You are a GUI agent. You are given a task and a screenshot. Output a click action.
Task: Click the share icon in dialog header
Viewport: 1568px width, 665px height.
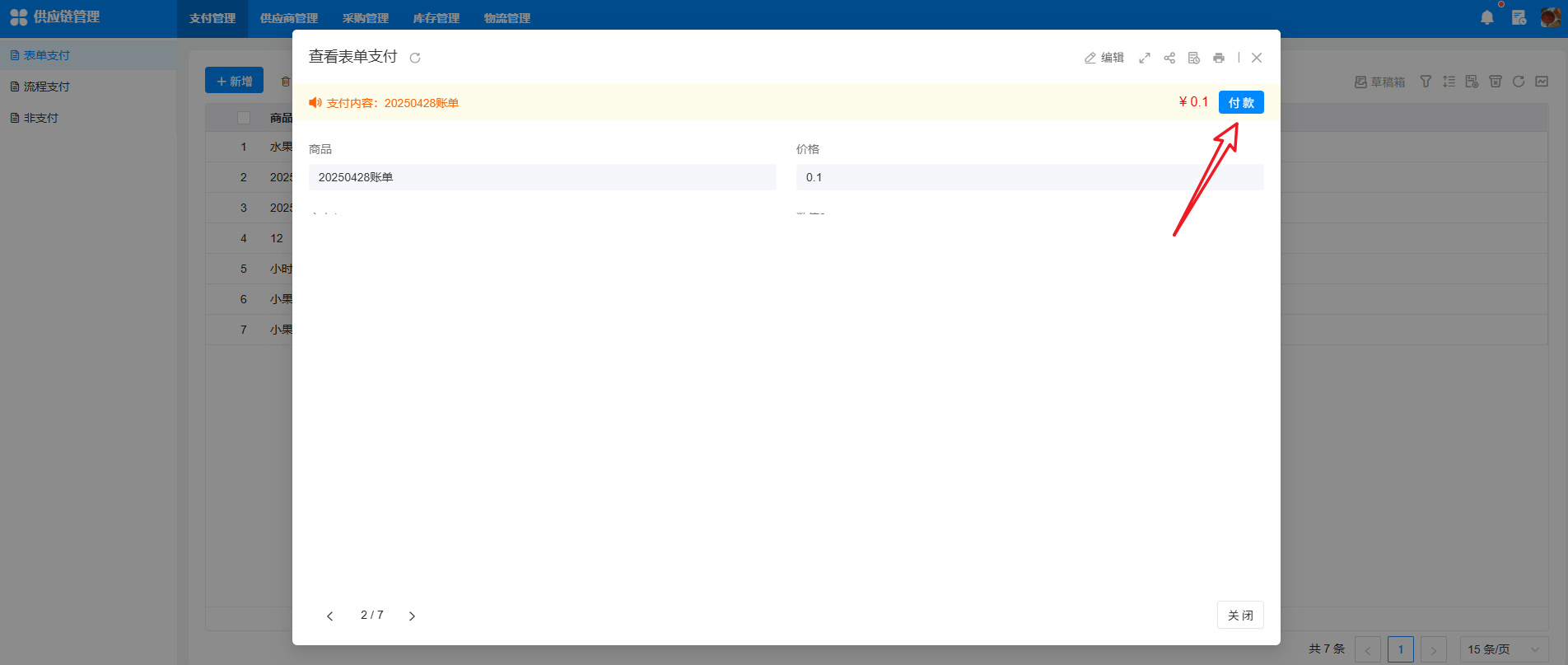[1169, 58]
